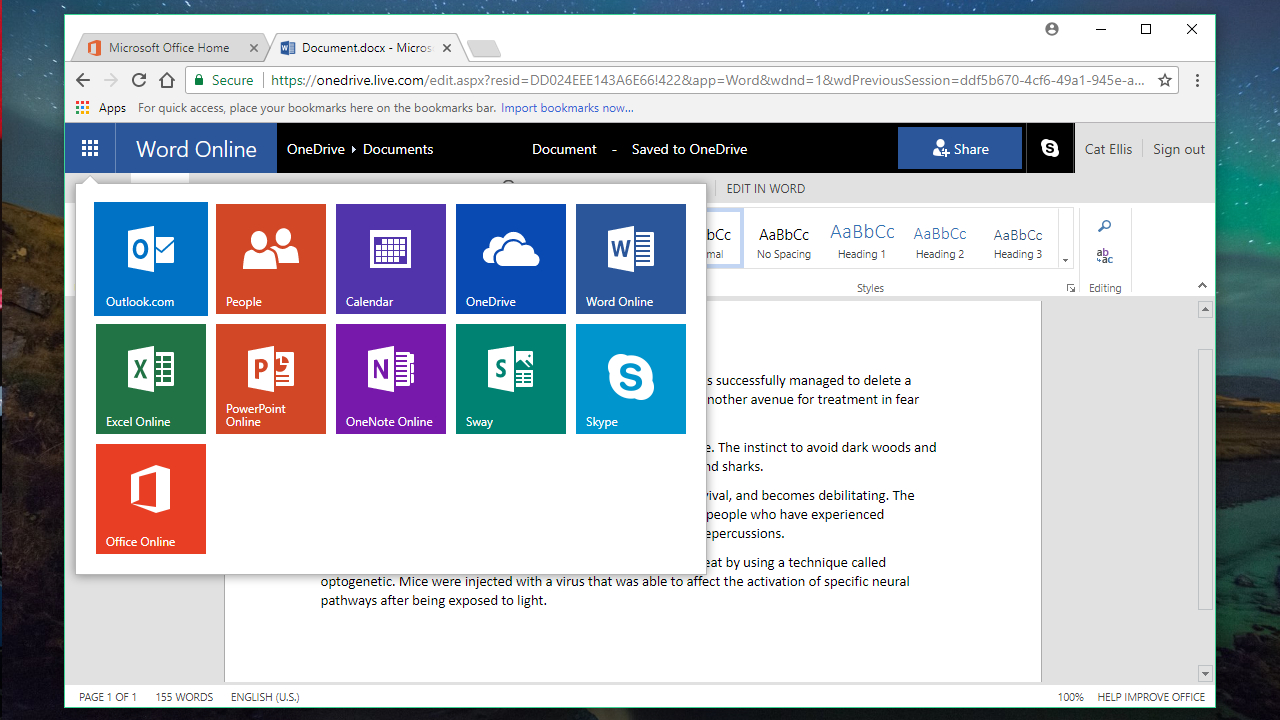1280x720 pixels.
Task: Open Skype icon in header bar
Action: tap(1050, 148)
